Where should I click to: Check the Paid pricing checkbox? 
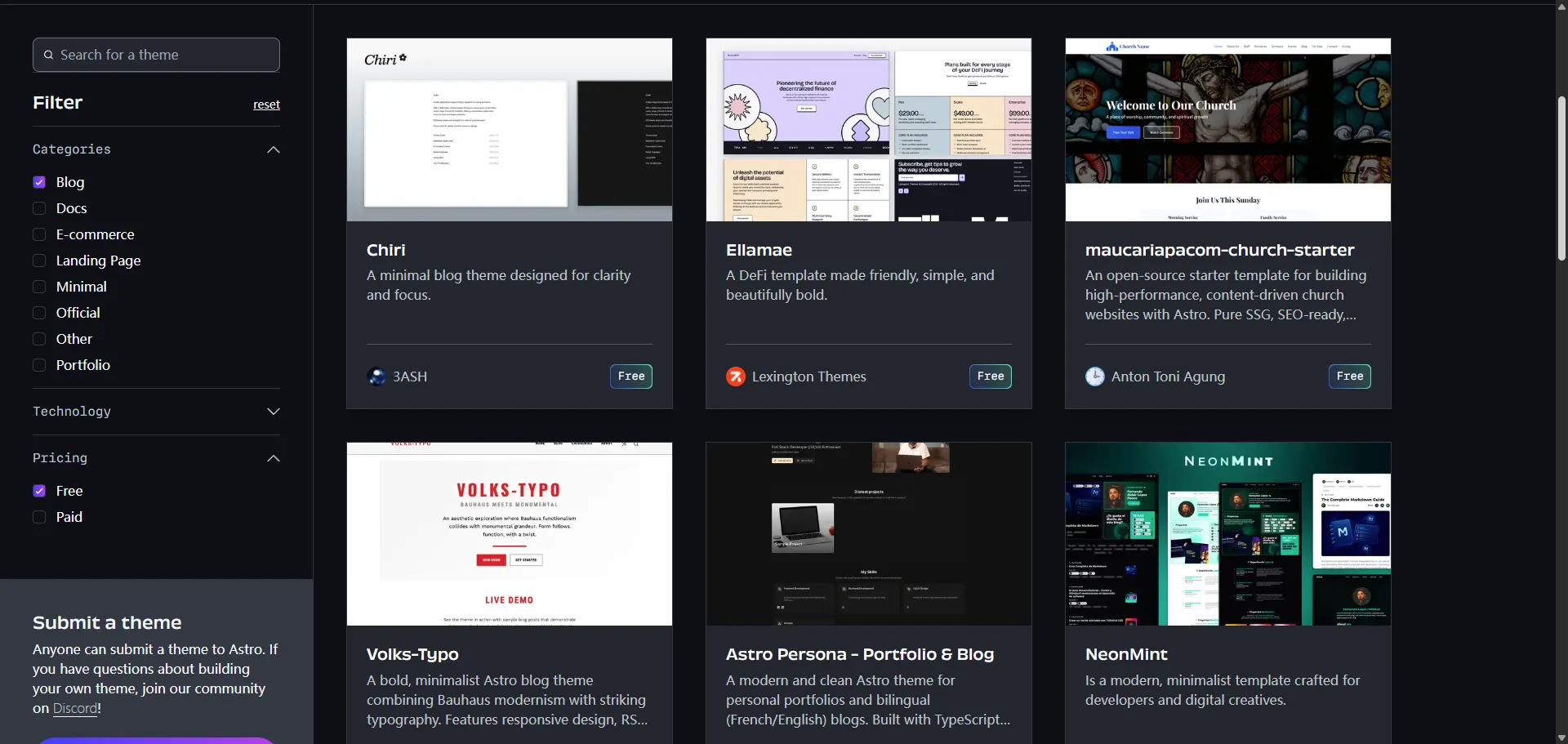pos(39,517)
